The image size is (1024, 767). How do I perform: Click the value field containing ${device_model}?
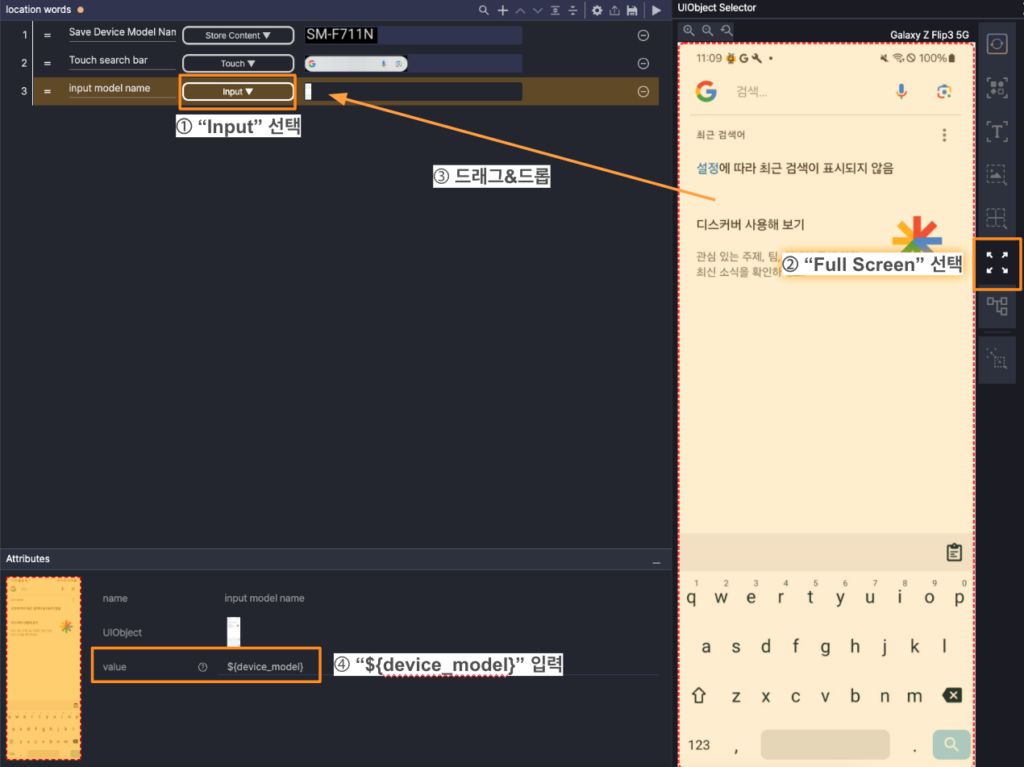[x=265, y=666]
